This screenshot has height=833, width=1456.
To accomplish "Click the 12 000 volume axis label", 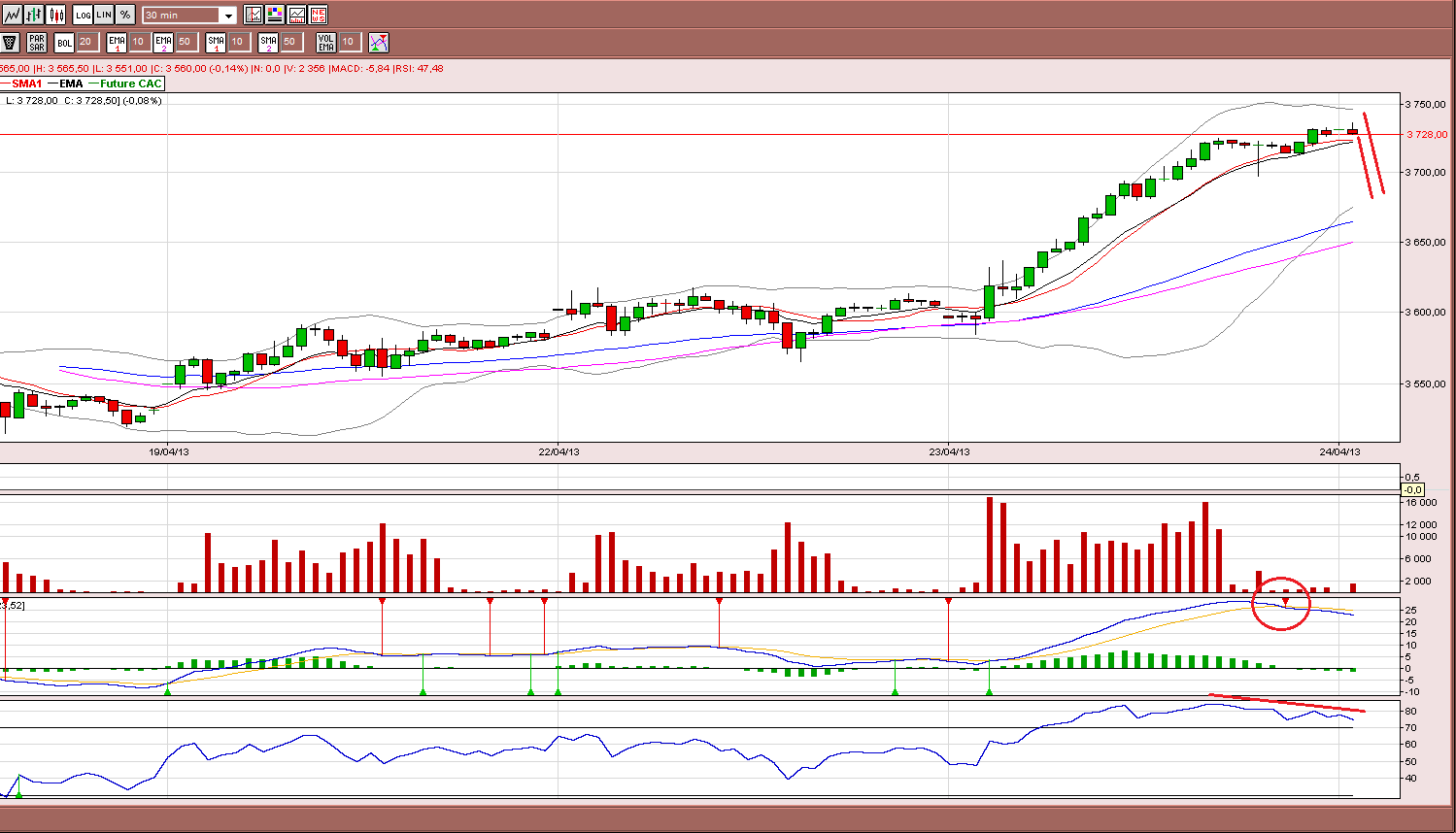I will 1421,524.
